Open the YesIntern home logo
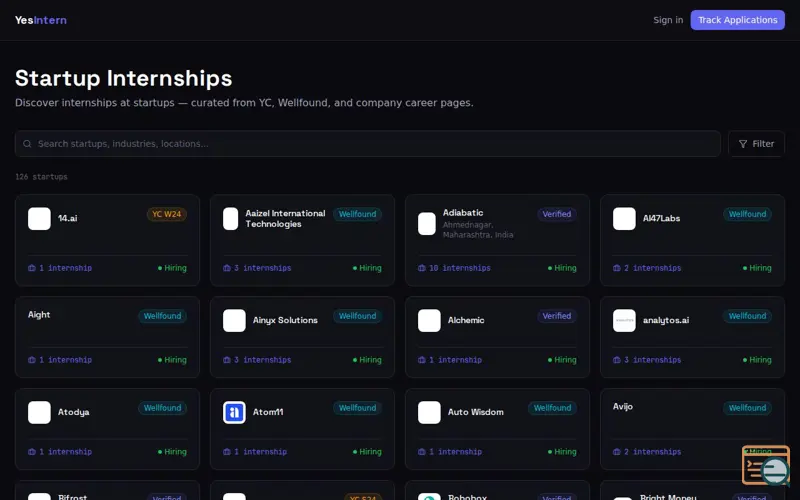 (x=41, y=20)
